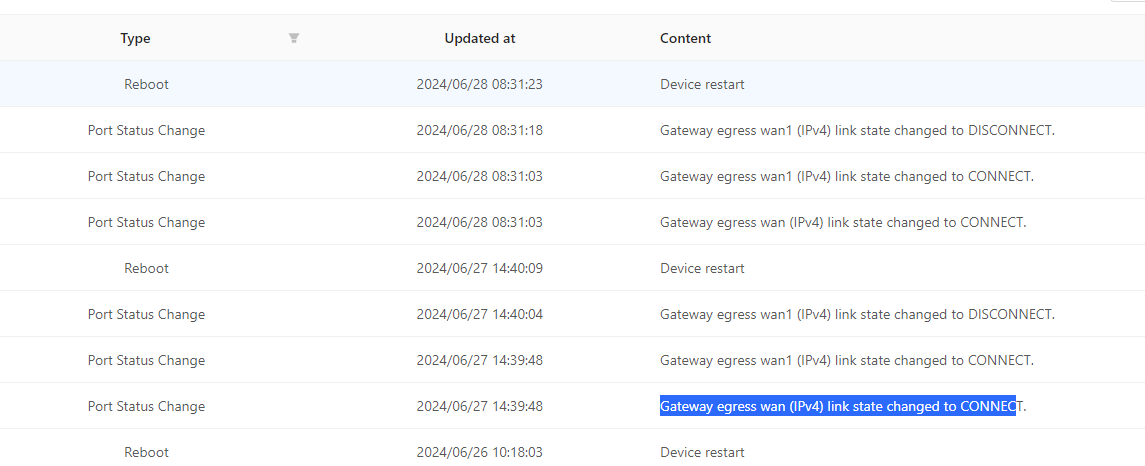Select the June 28 wan1 DISCONNECT message
The image size is (1145, 466).
[x=857, y=130]
